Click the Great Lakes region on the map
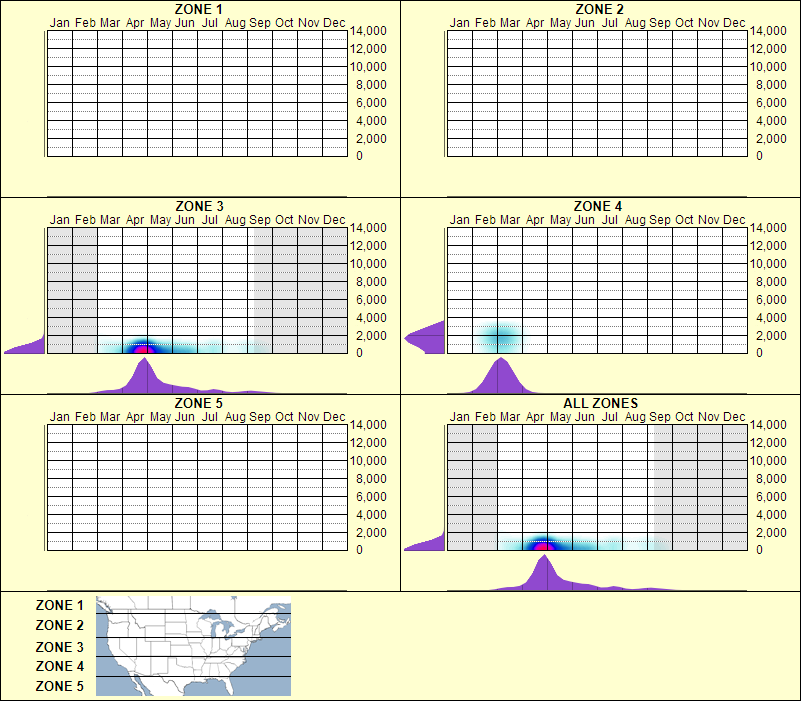 pos(222,625)
